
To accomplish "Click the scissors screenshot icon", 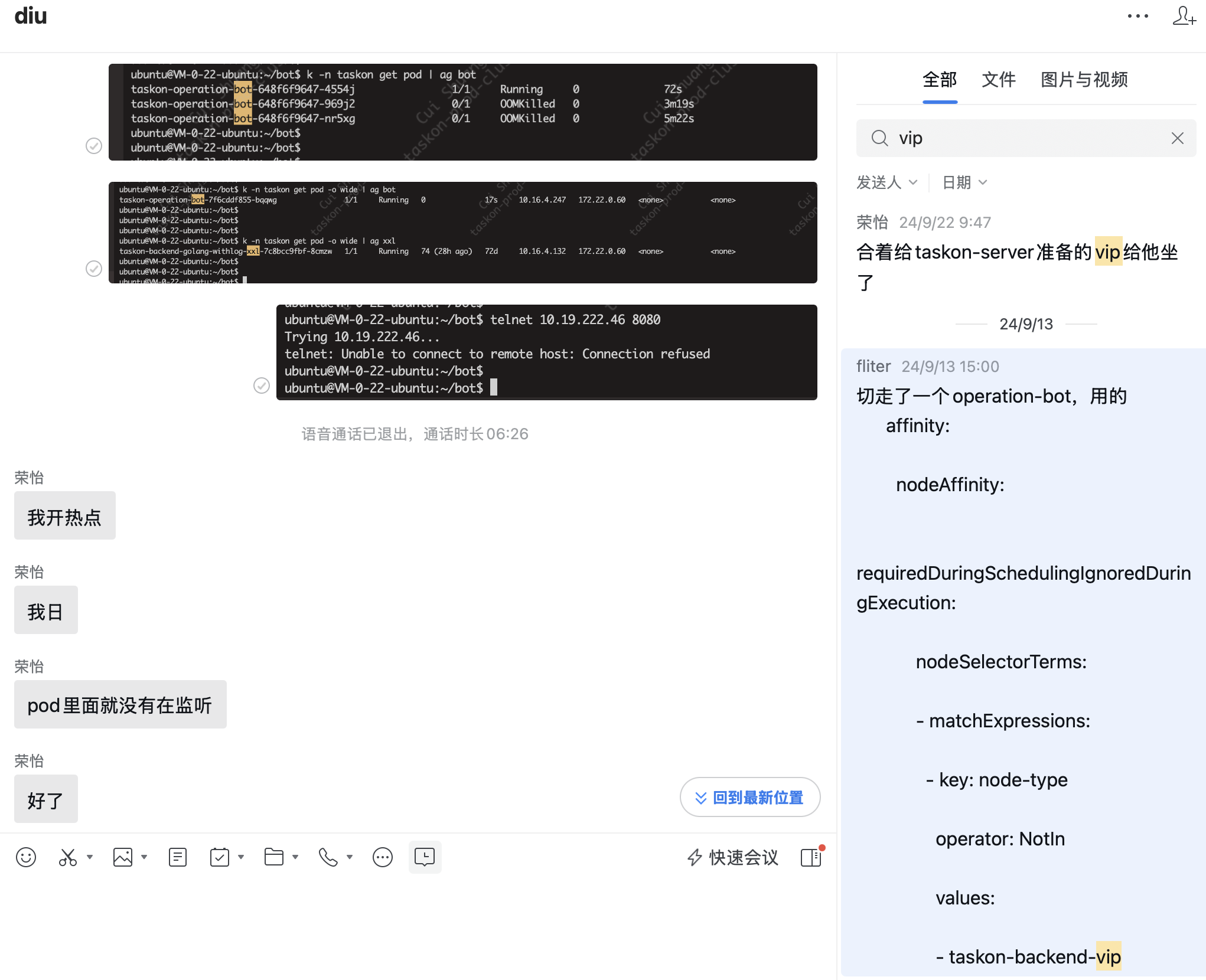I will (67, 857).
